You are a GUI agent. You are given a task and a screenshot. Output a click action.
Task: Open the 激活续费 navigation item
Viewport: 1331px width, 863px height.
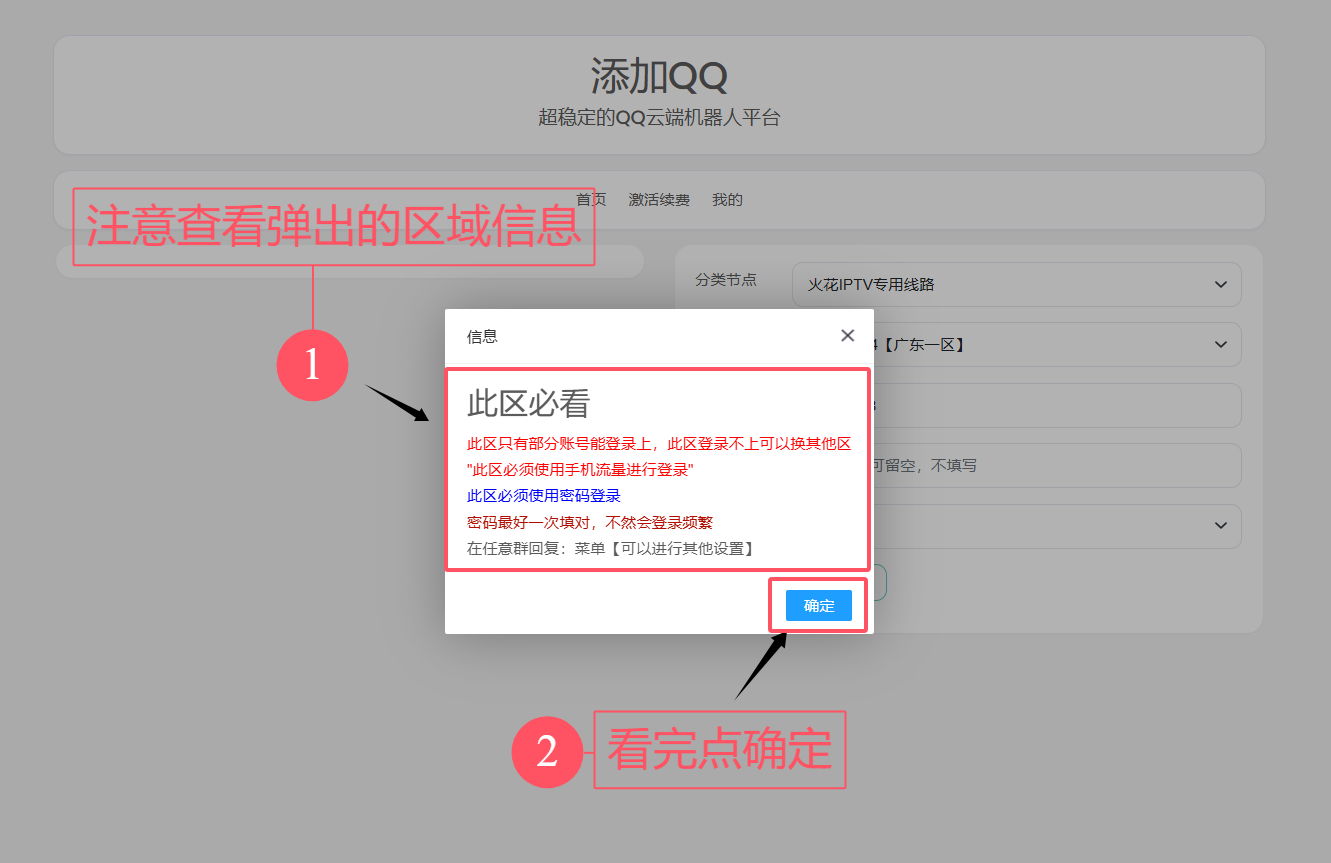point(659,200)
